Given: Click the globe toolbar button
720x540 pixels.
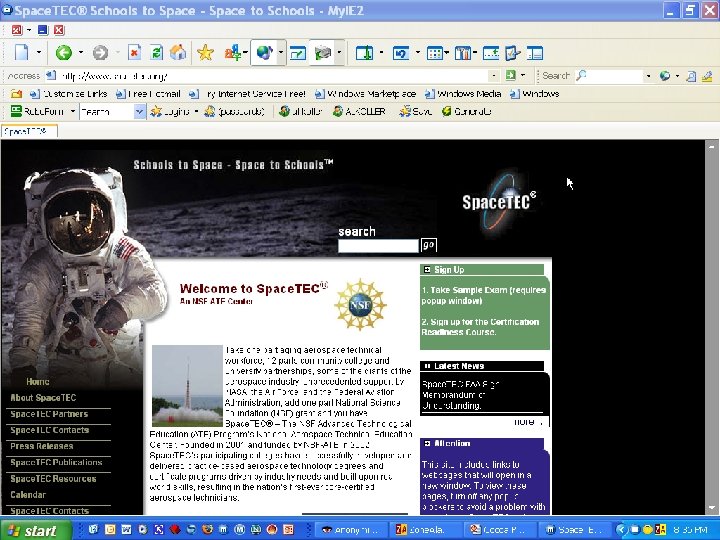Looking at the screenshot, I should pyautogui.click(x=264, y=53).
